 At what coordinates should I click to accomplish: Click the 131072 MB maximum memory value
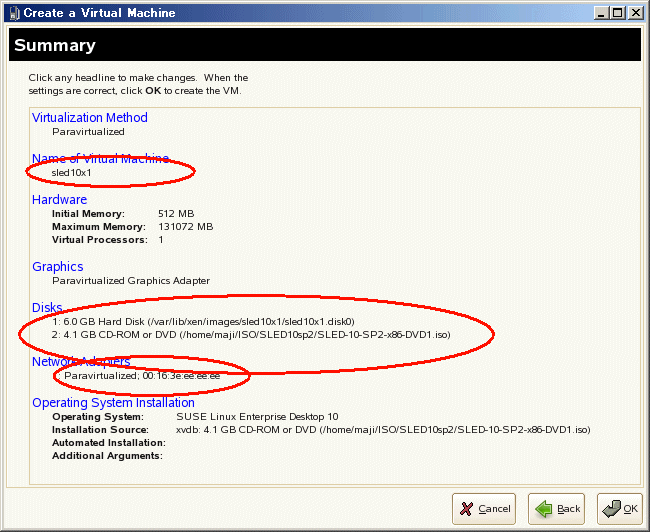click(x=186, y=227)
